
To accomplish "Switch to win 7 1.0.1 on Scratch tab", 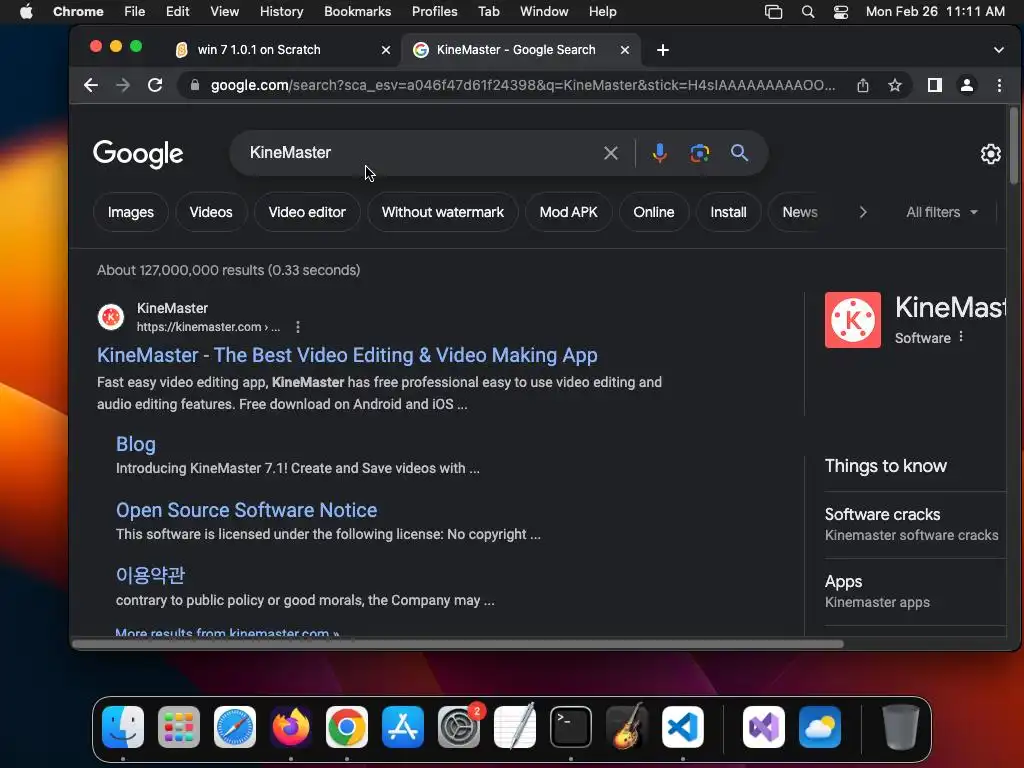I will tap(281, 50).
